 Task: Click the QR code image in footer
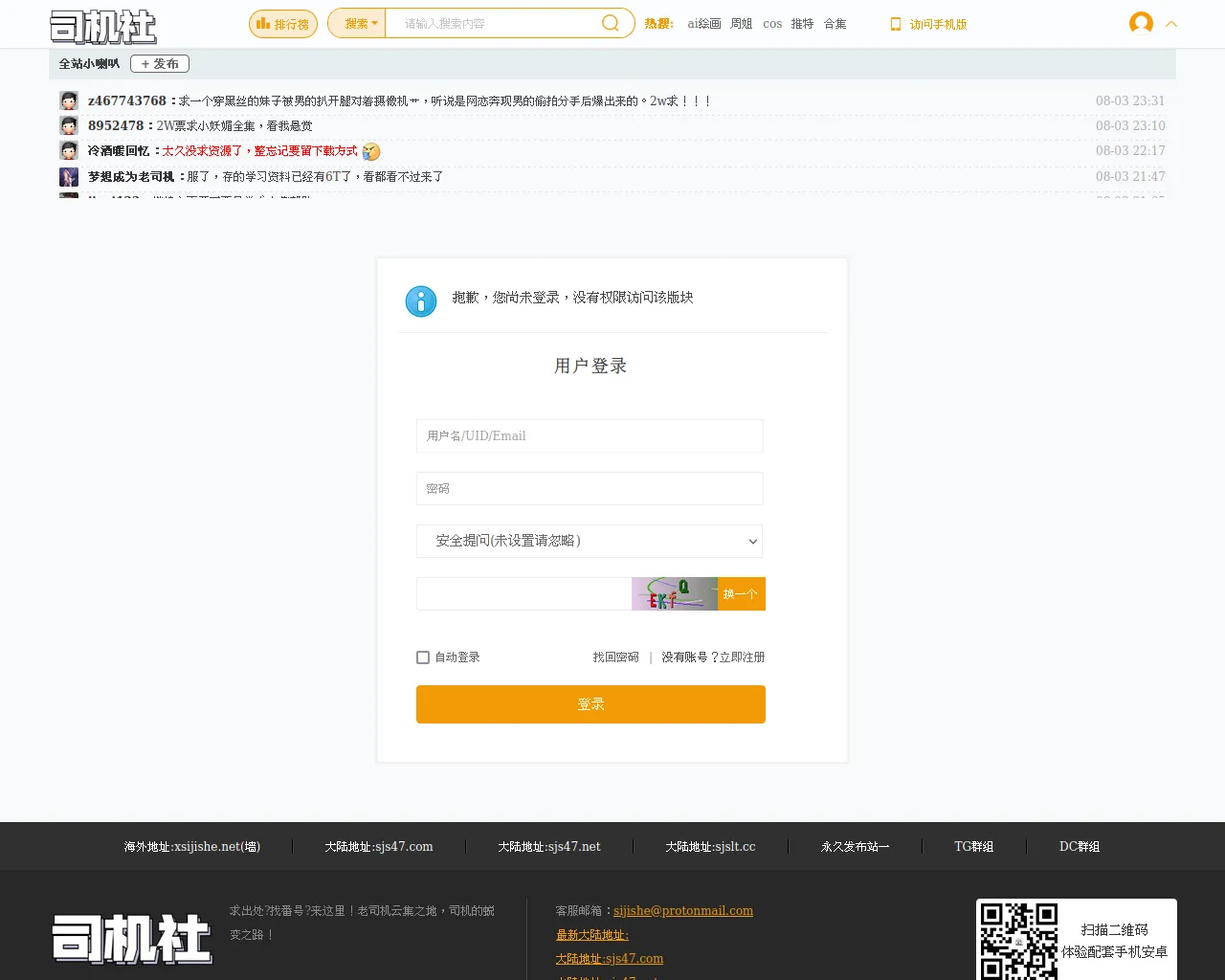pyautogui.click(x=1018, y=942)
